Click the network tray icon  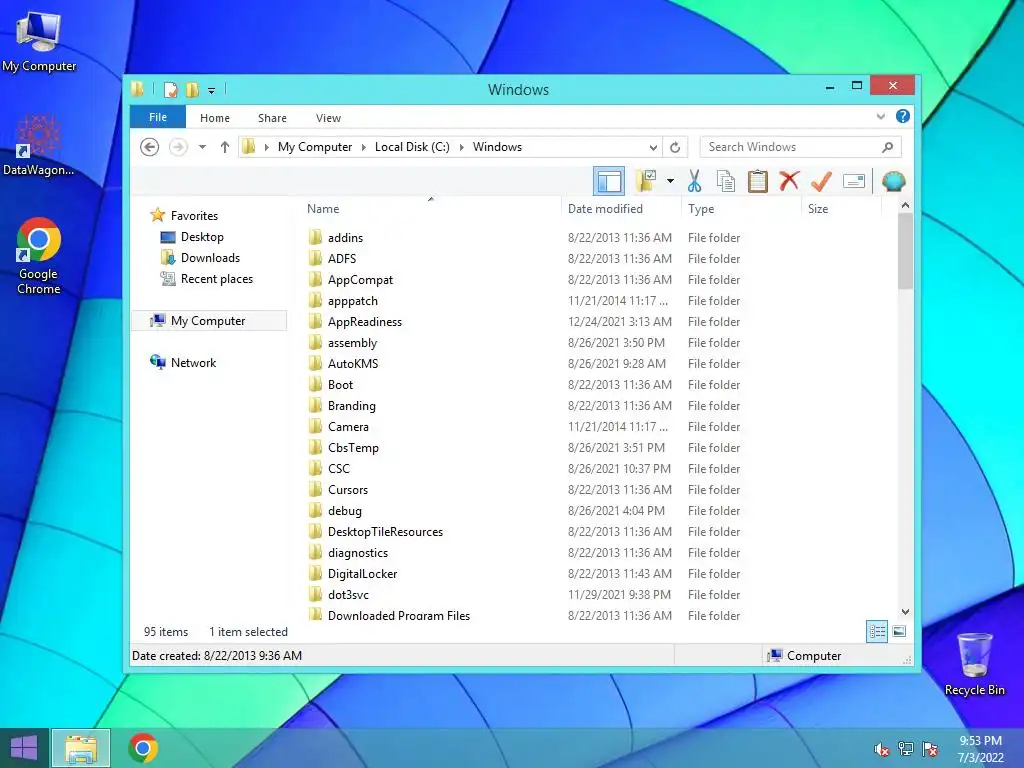tap(906, 749)
